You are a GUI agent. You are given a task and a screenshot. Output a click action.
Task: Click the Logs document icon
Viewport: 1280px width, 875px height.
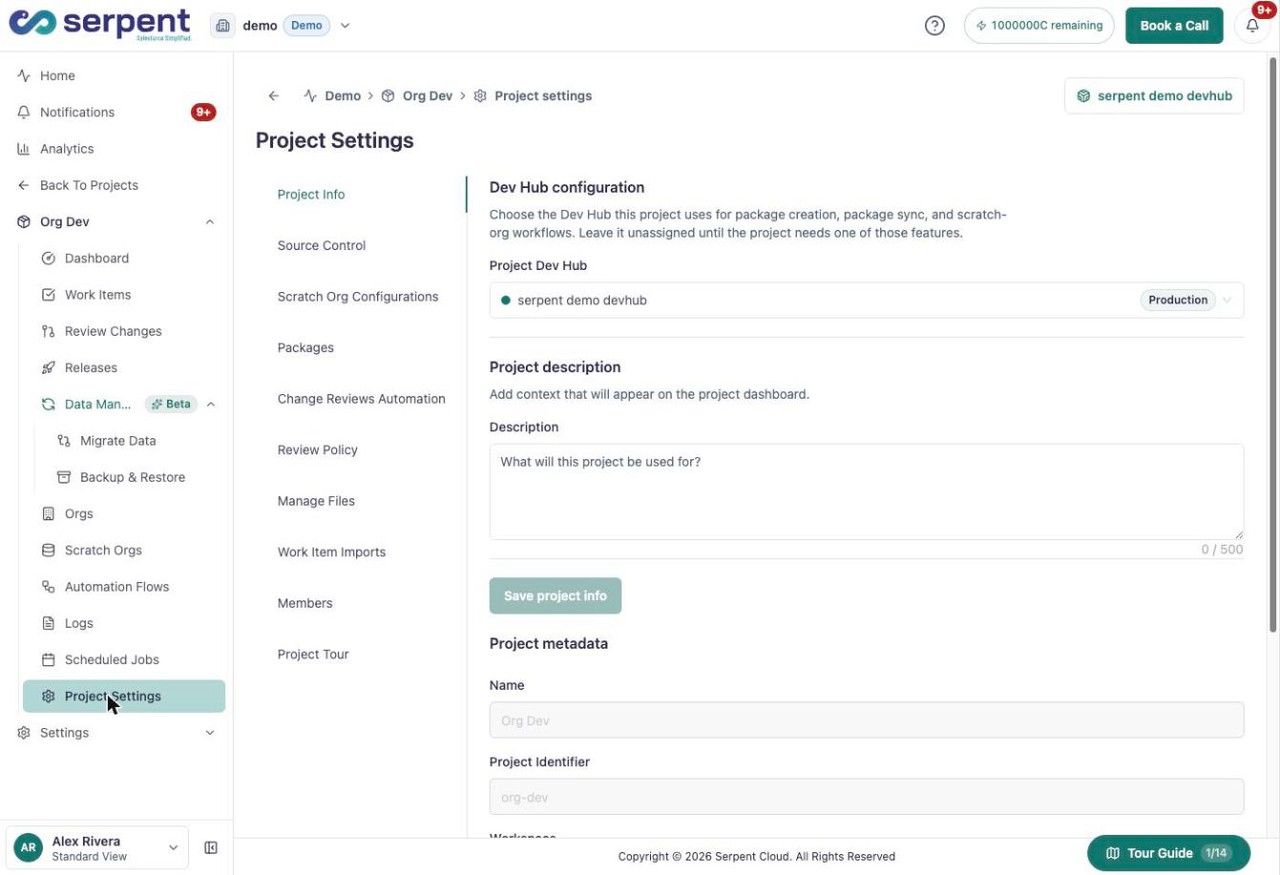(x=48, y=623)
